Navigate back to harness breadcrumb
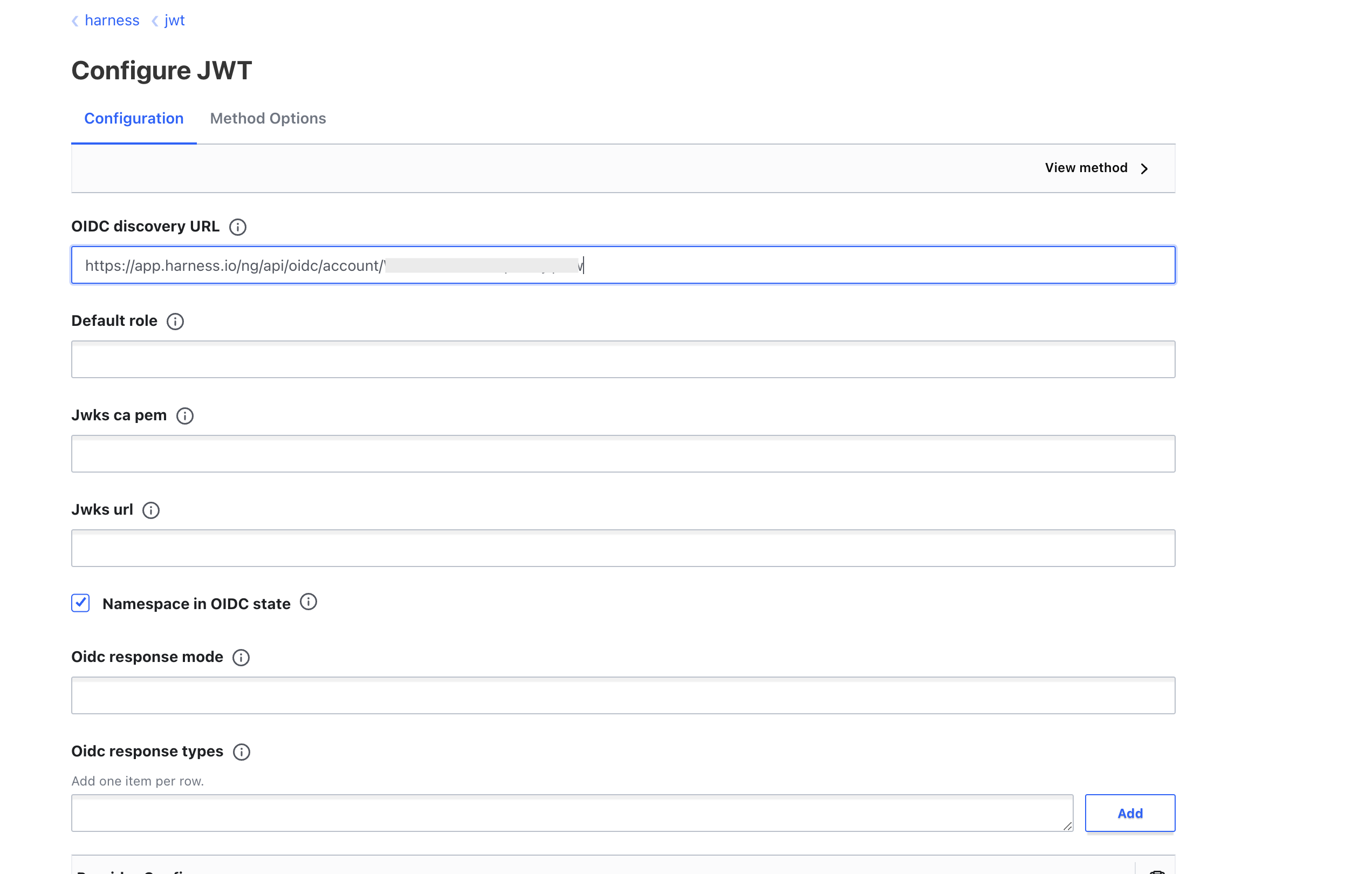 pyautogui.click(x=108, y=20)
